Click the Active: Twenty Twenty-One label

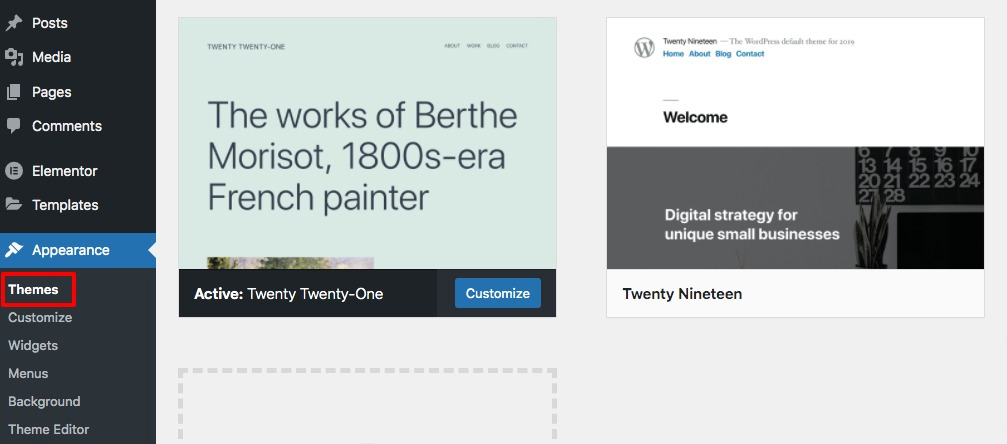pyautogui.click(x=288, y=294)
